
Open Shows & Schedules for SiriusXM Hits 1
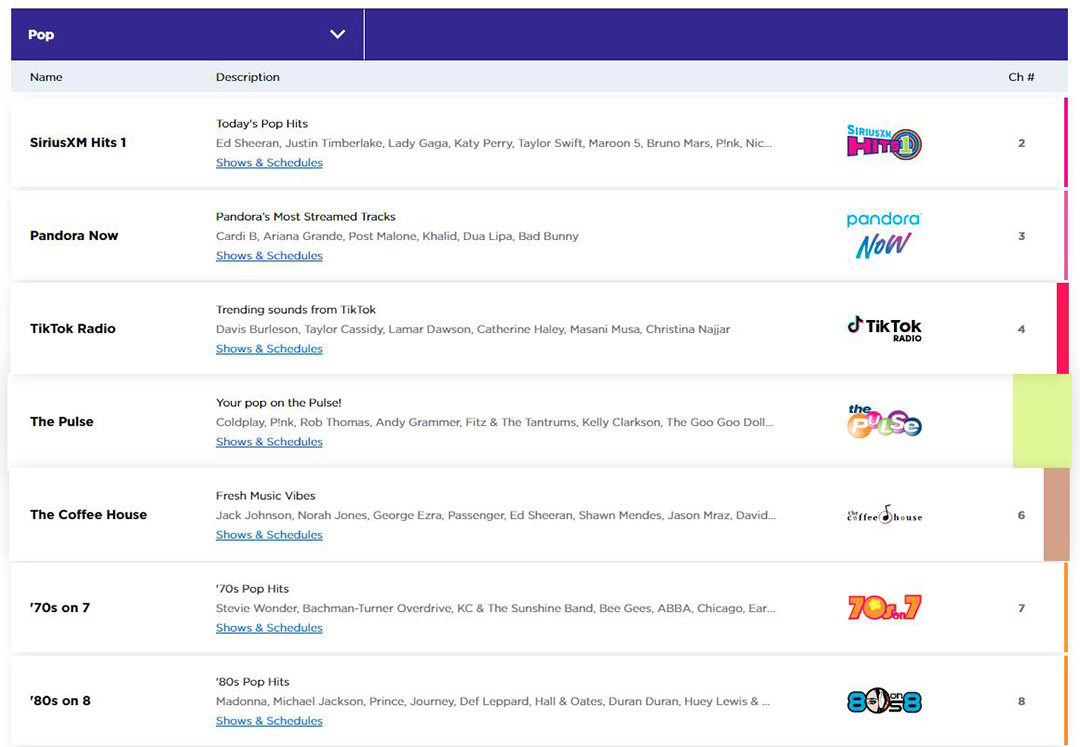pos(269,163)
